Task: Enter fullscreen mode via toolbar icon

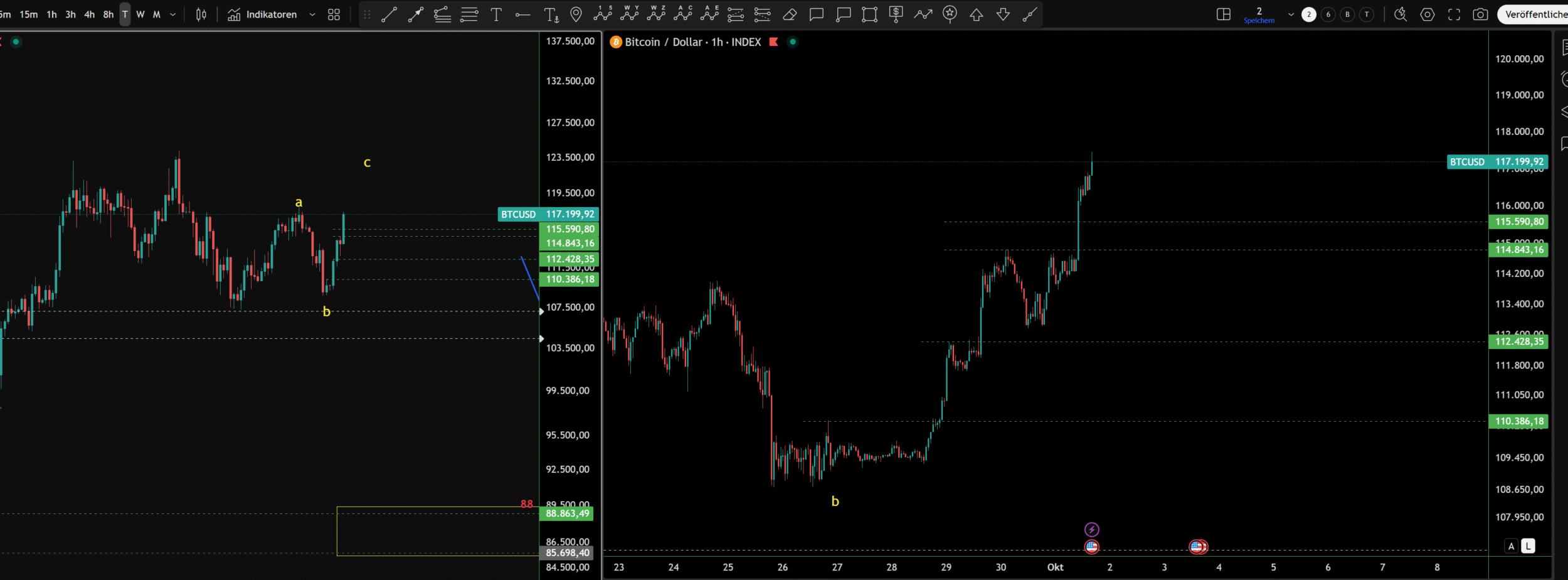Action: click(x=1454, y=14)
